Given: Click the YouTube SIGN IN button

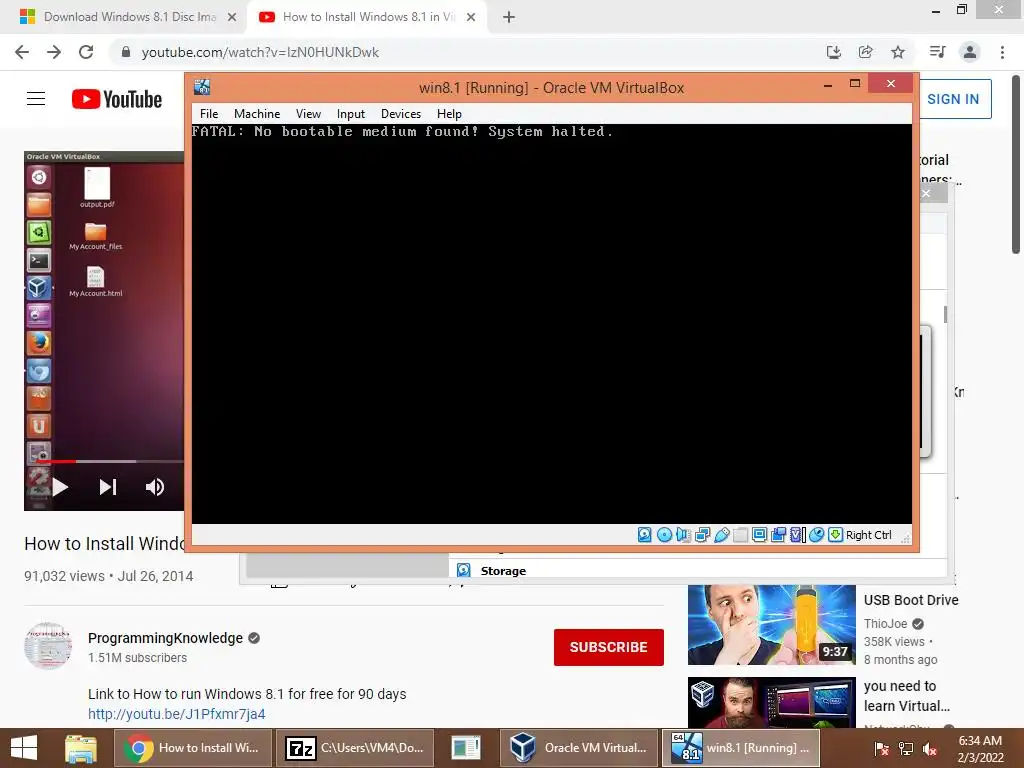Looking at the screenshot, I should coord(953,99).
